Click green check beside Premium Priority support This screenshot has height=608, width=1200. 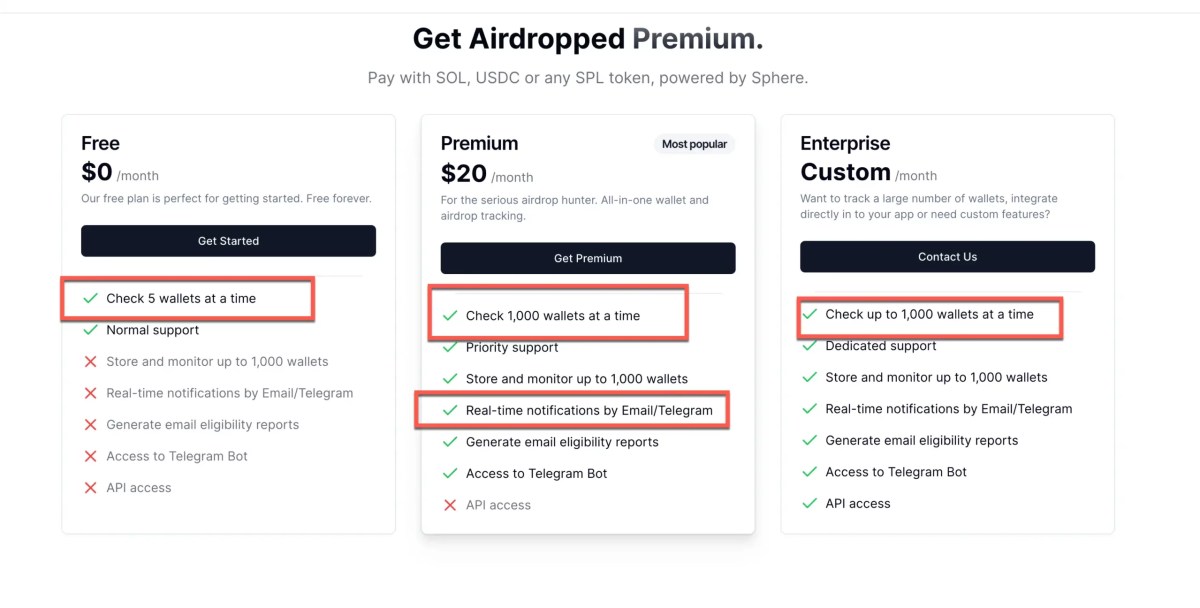[450, 347]
